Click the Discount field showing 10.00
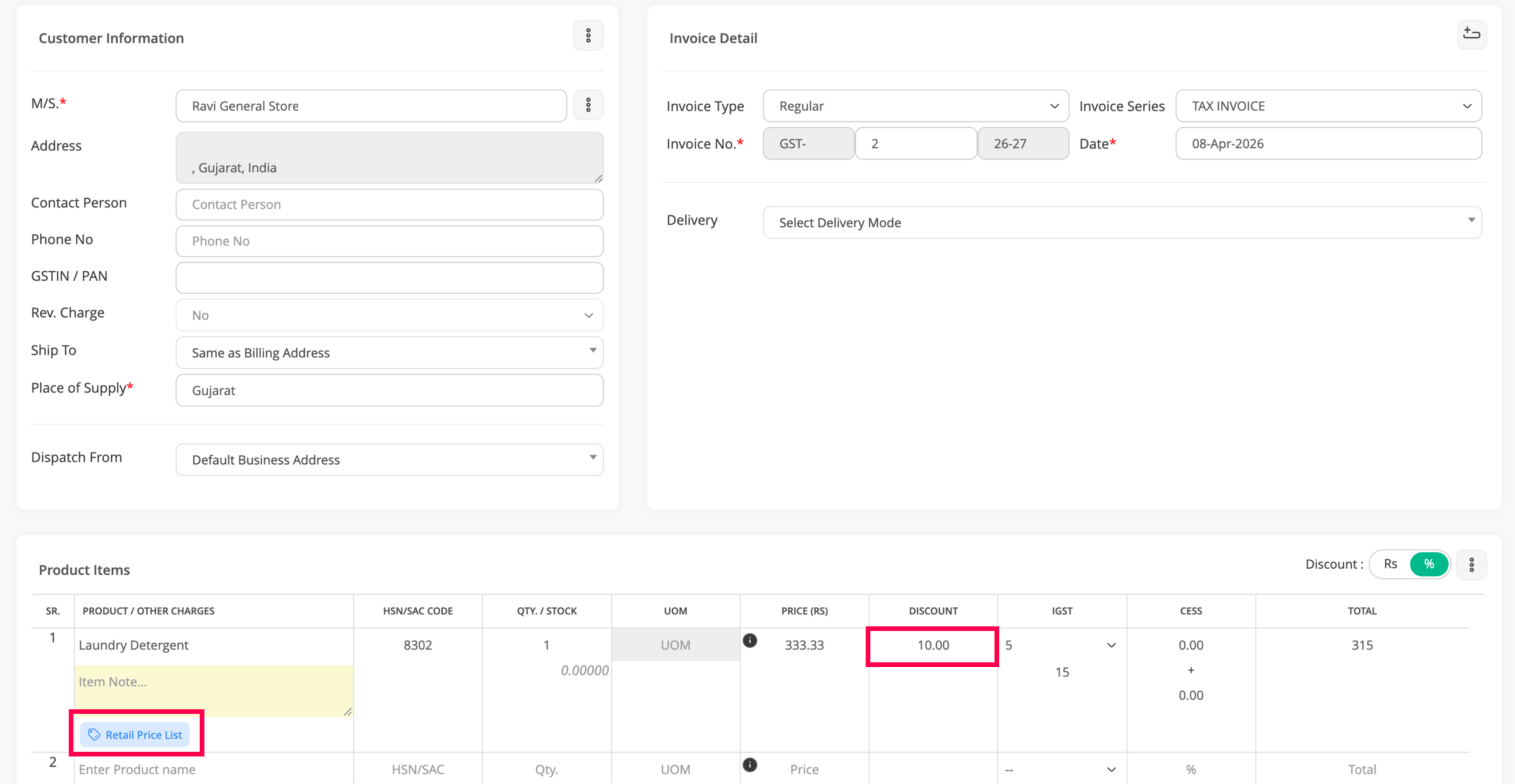The image size is (1515, 784). (933, 645)
